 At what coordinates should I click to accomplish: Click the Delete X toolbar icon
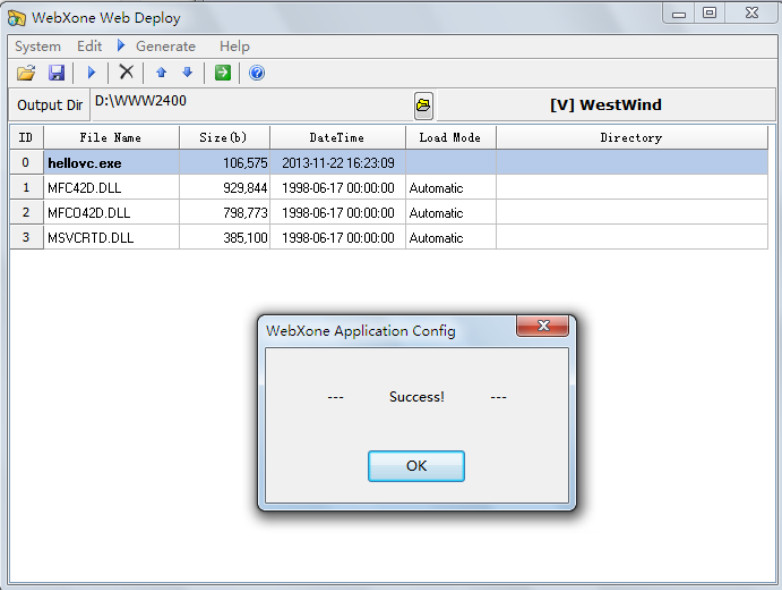click(x=126, y=72)
